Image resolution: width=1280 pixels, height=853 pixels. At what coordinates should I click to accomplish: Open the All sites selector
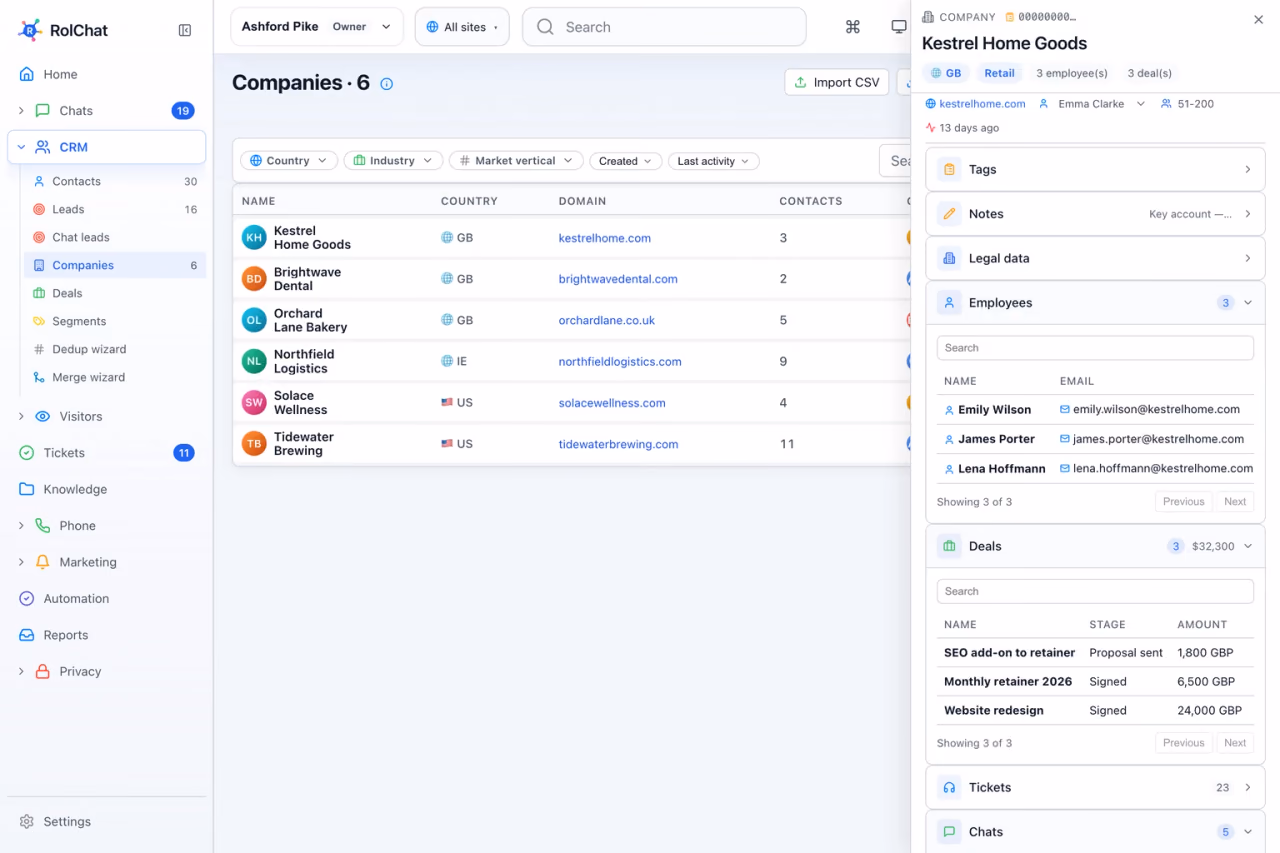coord(462,27)
